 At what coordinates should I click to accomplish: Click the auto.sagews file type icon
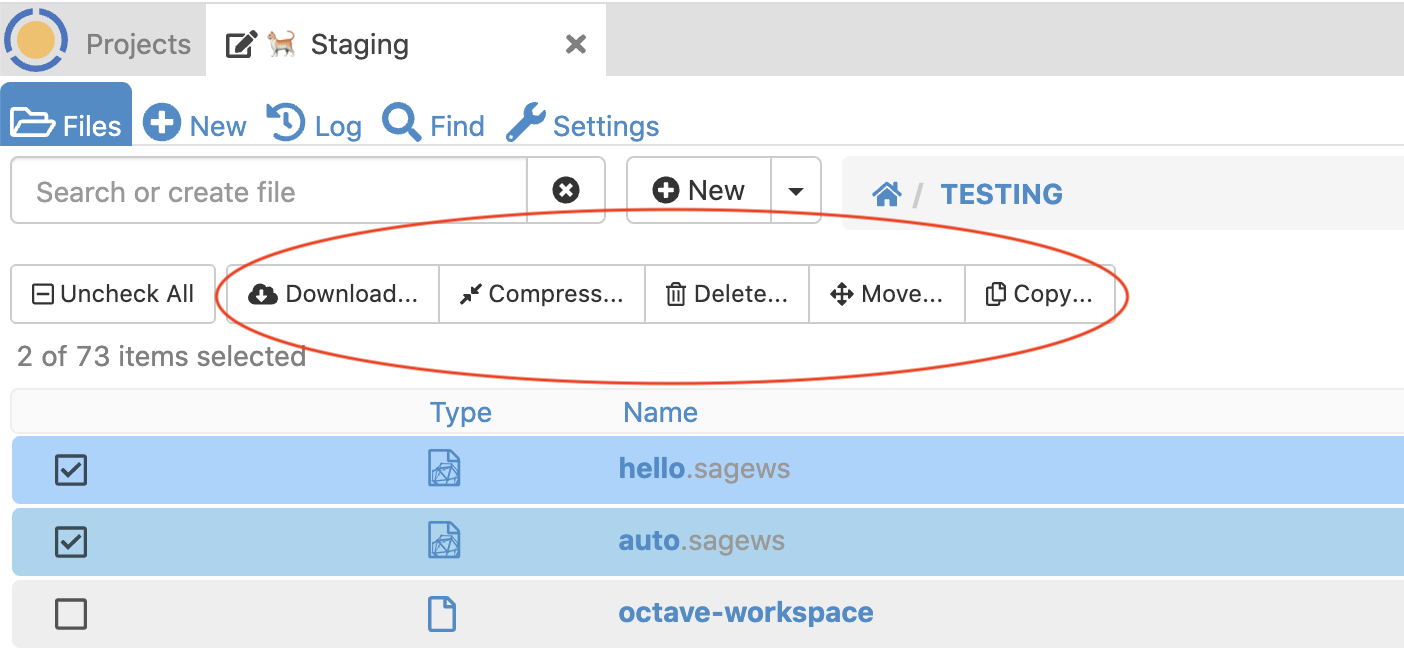(443, 541)
